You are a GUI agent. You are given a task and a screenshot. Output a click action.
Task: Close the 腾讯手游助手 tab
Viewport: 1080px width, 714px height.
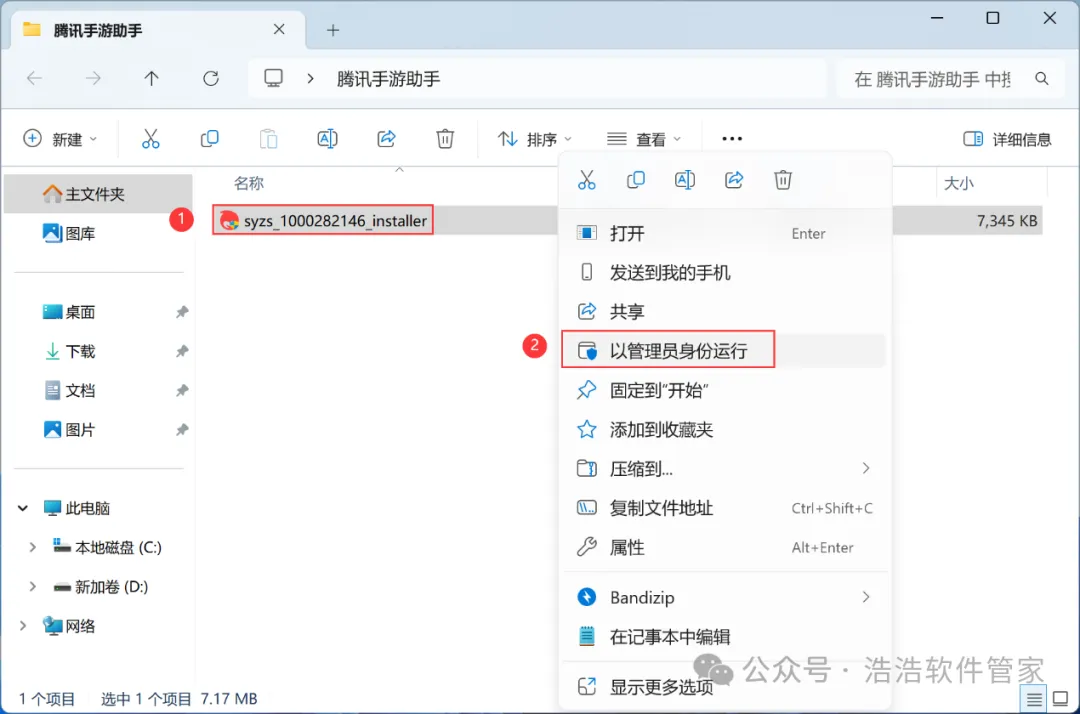pyautogui.click(x=279, y=30)
